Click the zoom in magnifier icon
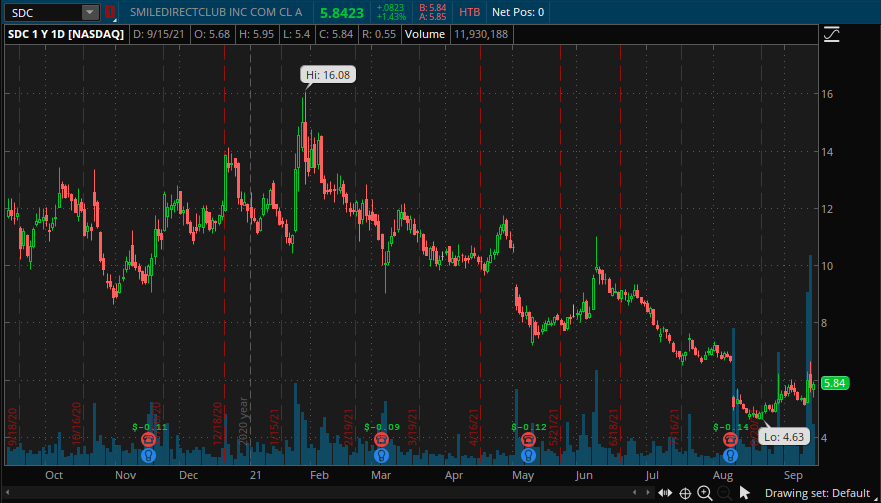Viewport: 881px width, 503px height. tap(705, 493)
